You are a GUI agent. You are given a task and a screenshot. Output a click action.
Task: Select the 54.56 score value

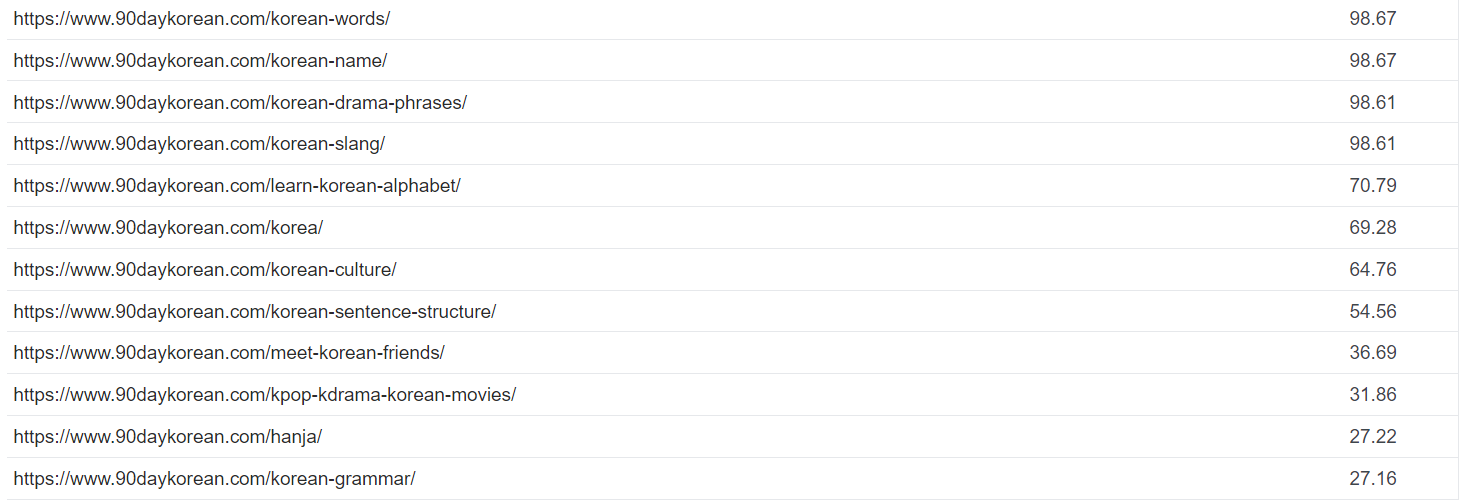click(x=1373, y=312)
